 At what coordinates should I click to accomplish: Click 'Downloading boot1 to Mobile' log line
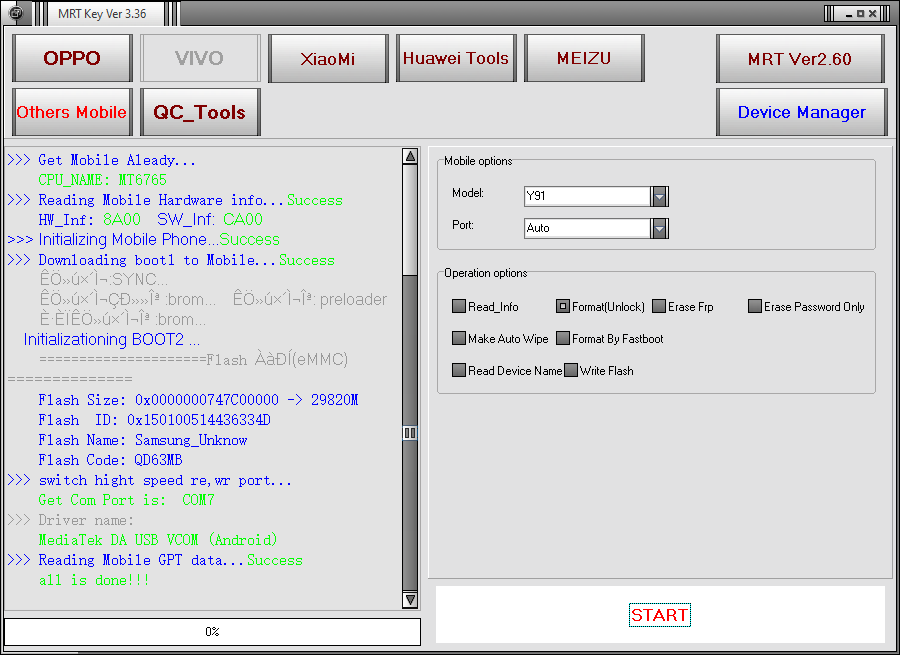tap(171, 260)
